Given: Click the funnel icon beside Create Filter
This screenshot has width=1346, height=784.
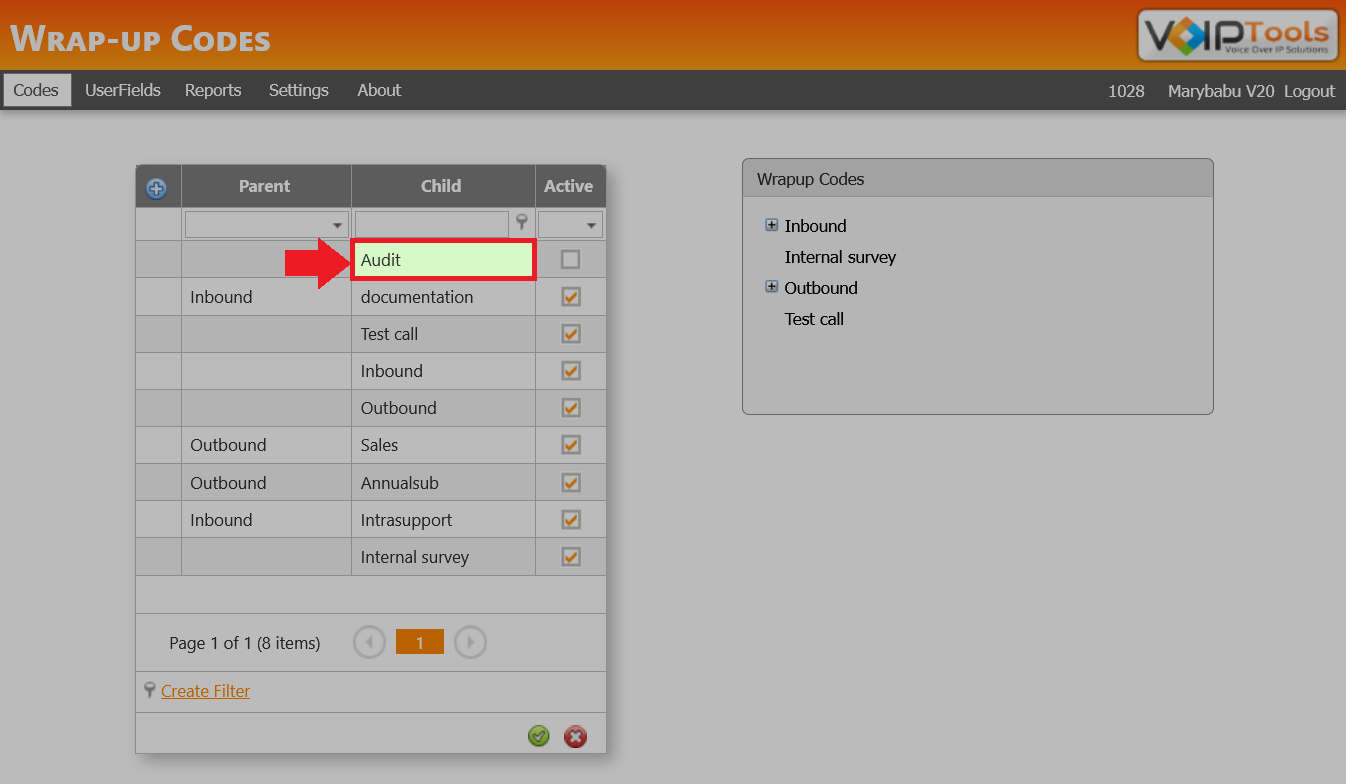Looking at the screenshot, I should tap(148, 690).
